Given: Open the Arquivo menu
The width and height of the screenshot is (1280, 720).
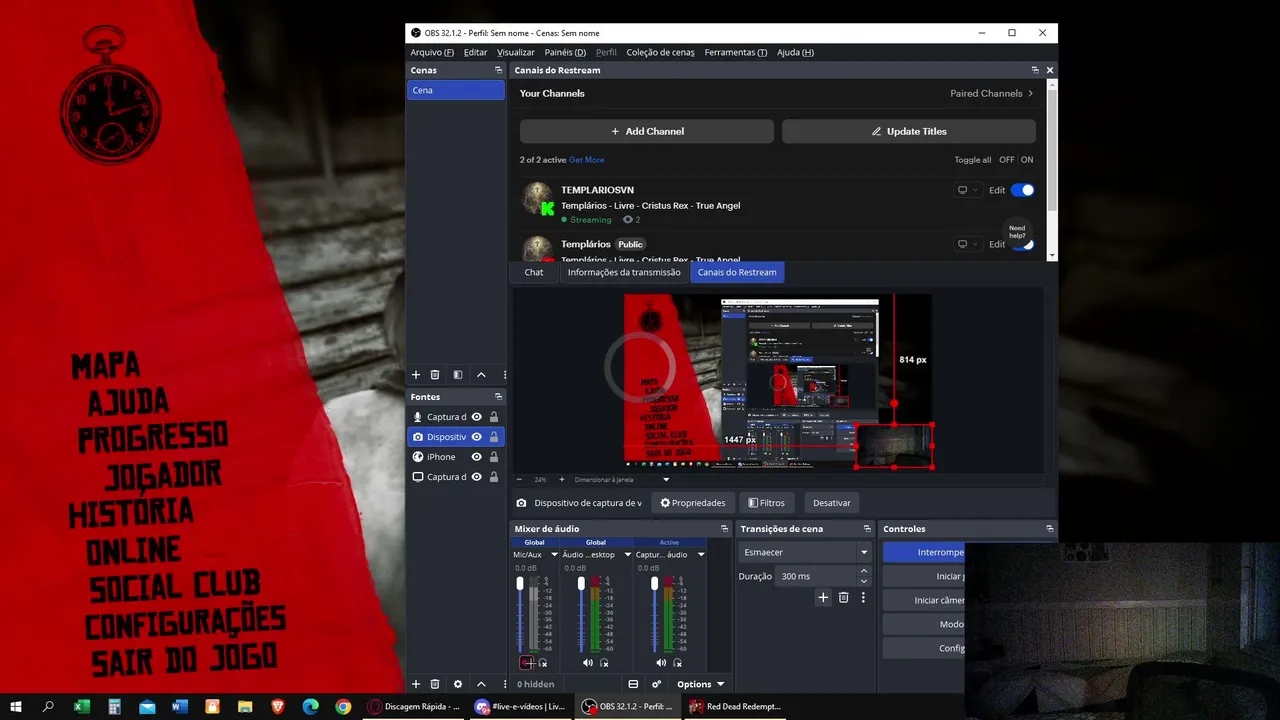Looking at the screenshot, I should tap(432, 52).
